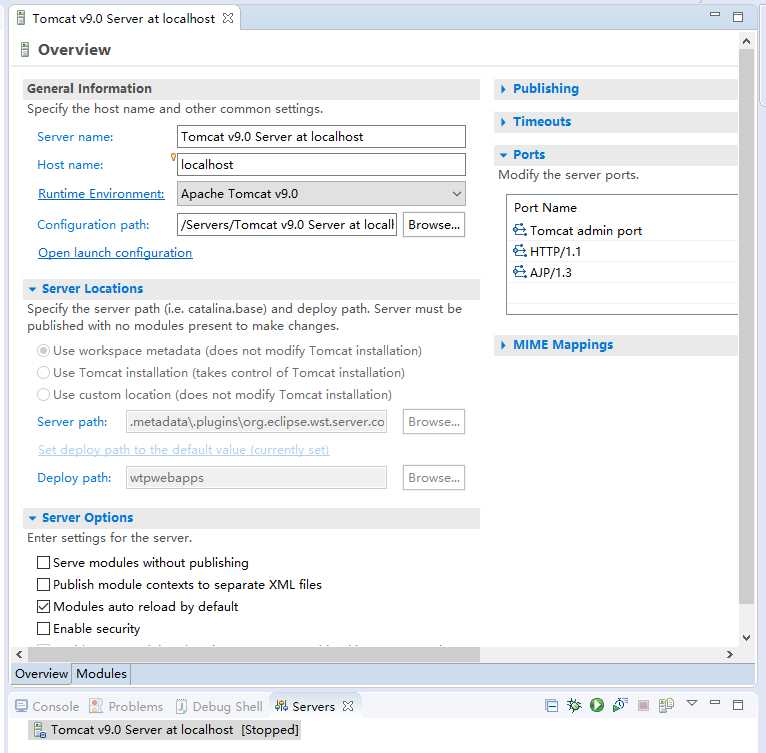The width and height of the screenshot is (766, 753).
Task: Click the AJP/1.3 port icon
Action: pos(520,272)
